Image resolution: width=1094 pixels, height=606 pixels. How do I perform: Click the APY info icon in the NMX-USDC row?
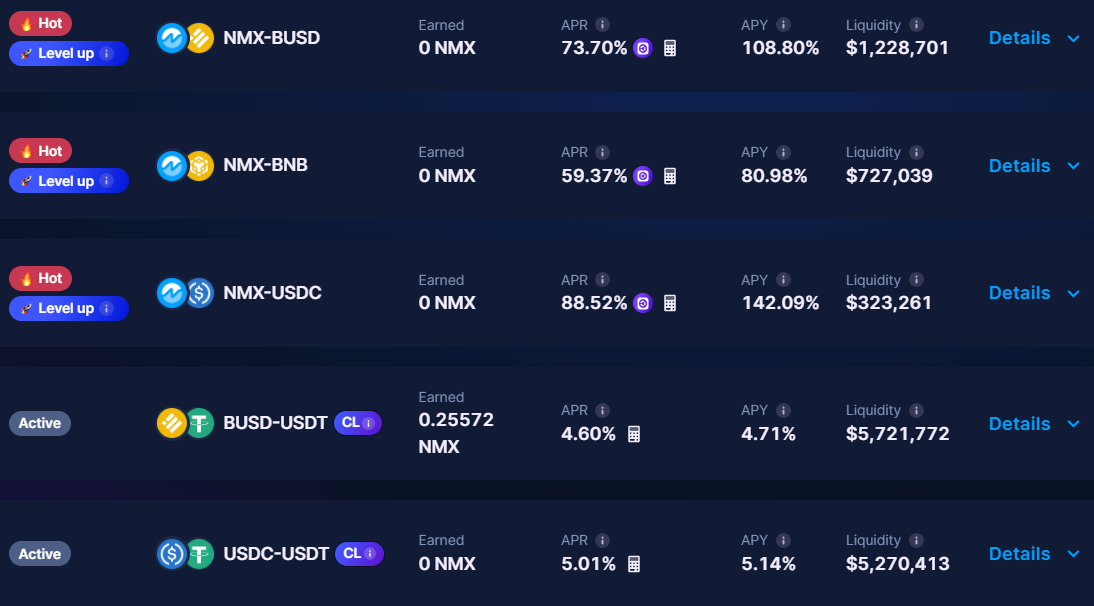[x=784, y=280]
